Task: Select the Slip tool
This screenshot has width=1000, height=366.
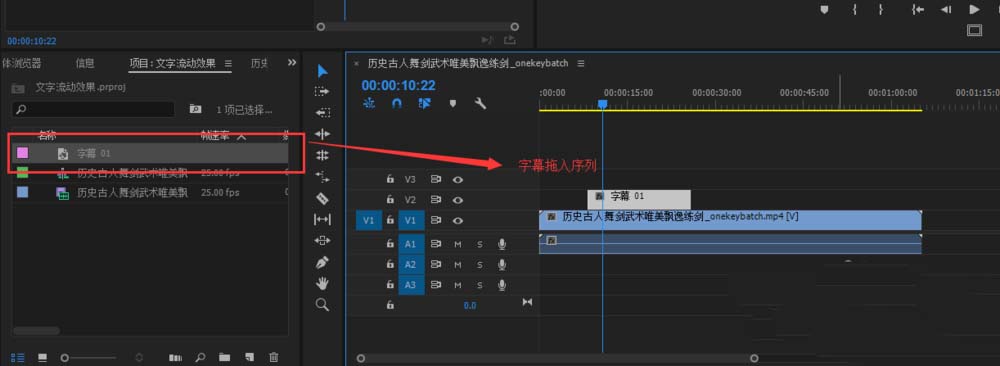Action: (322, 219)
